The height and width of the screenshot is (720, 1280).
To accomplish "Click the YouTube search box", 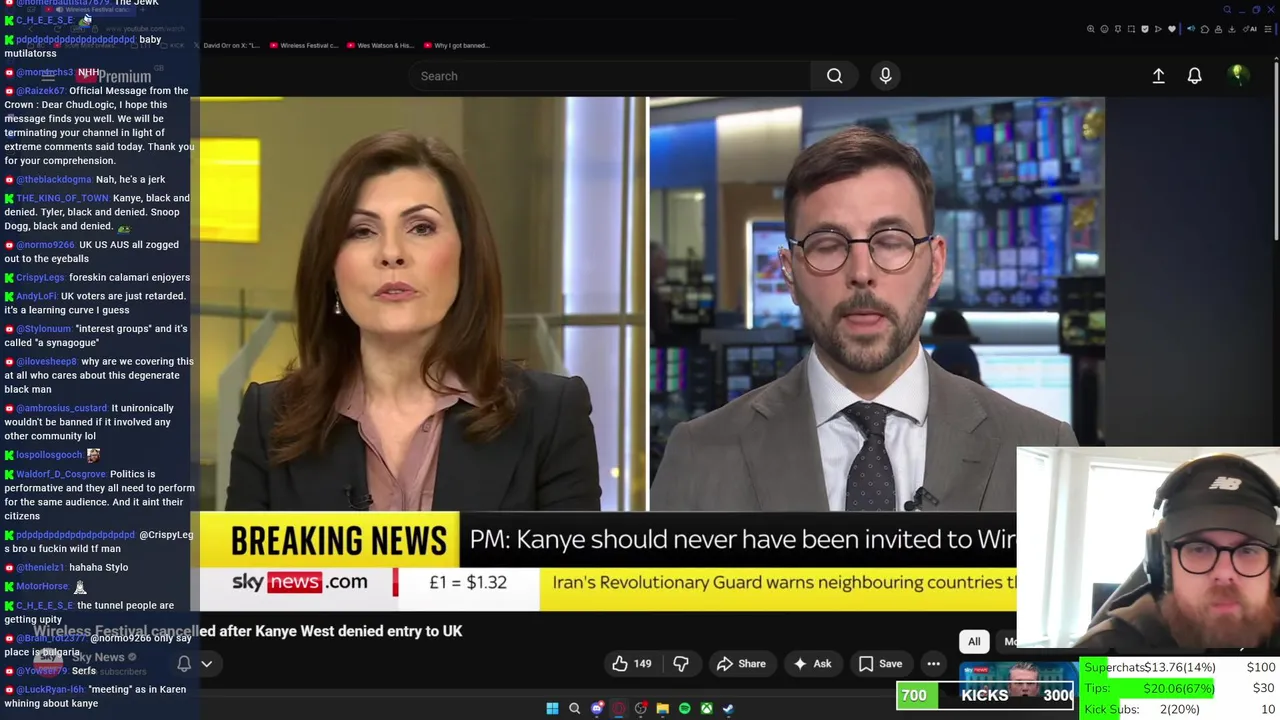I will point(610,76).
